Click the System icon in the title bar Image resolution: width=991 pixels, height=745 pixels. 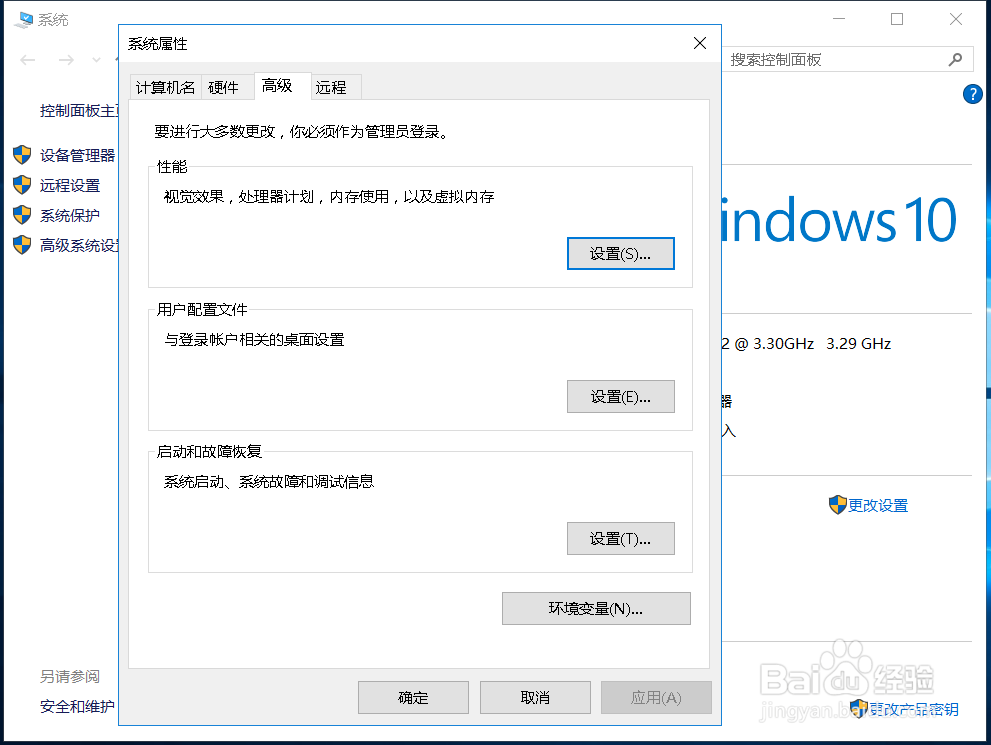(24, 18)
